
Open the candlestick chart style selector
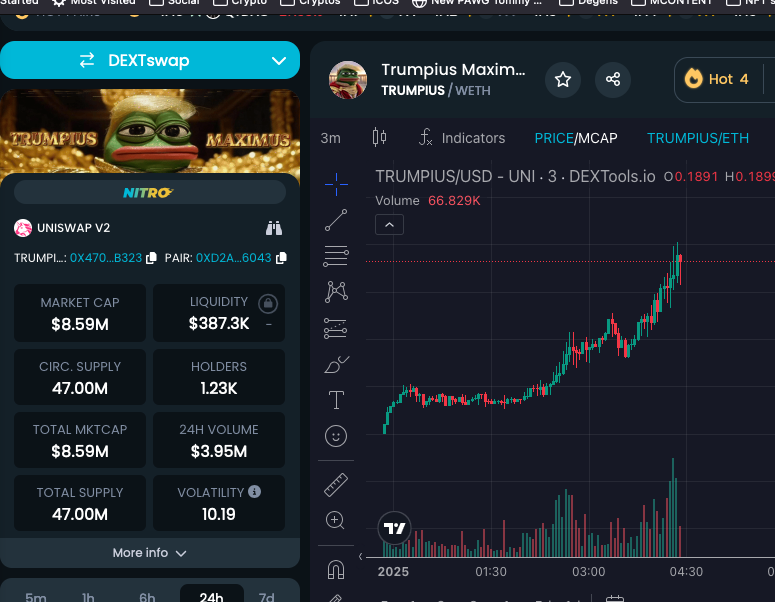pyautogui.click(x=379, y=137)
